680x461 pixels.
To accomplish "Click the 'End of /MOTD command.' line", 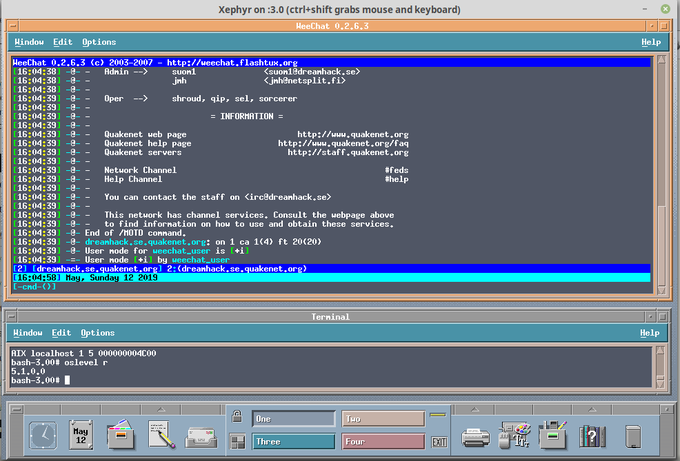I will click(x=135, y=233).
